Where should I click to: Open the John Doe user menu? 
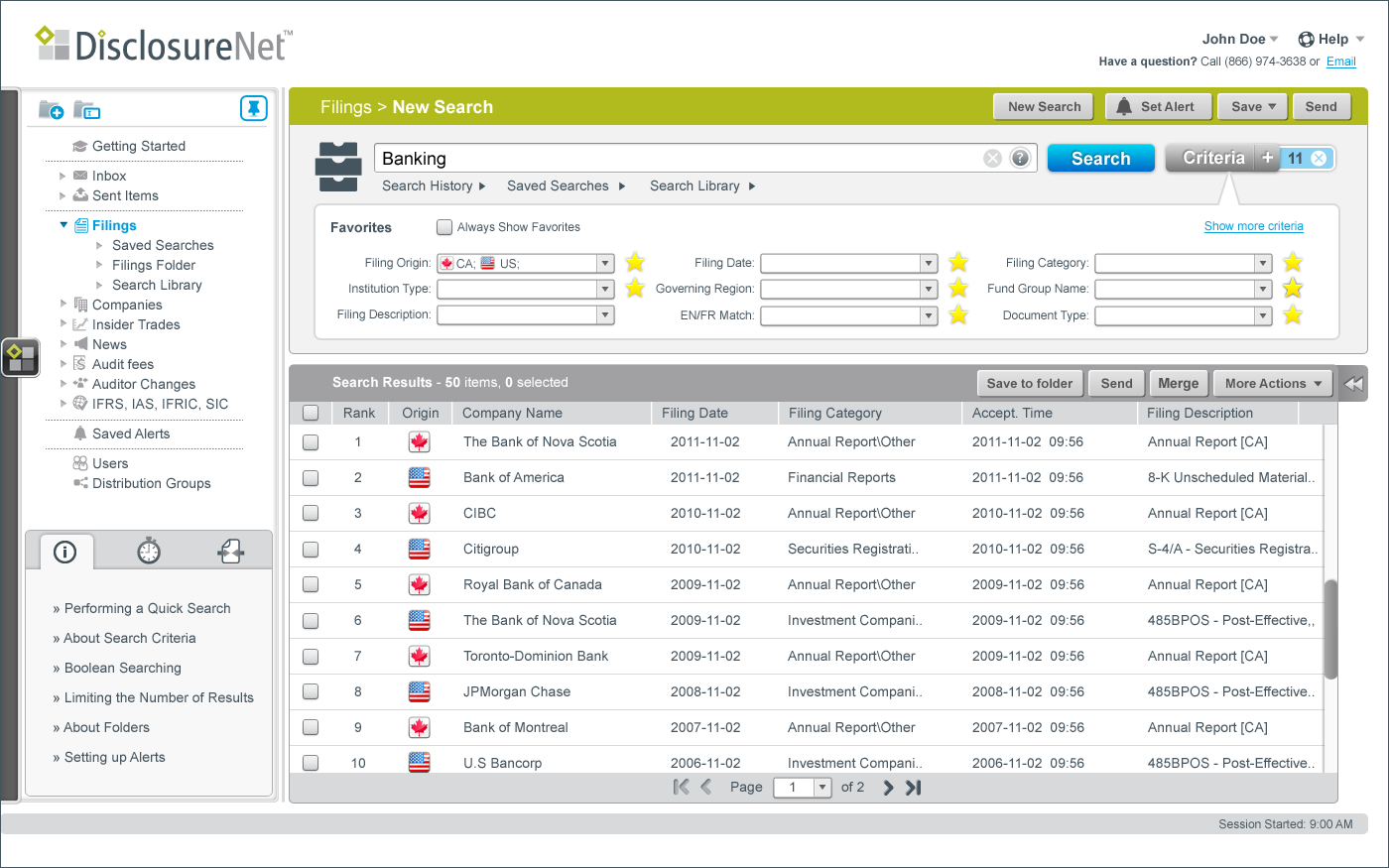point(1240,40)
